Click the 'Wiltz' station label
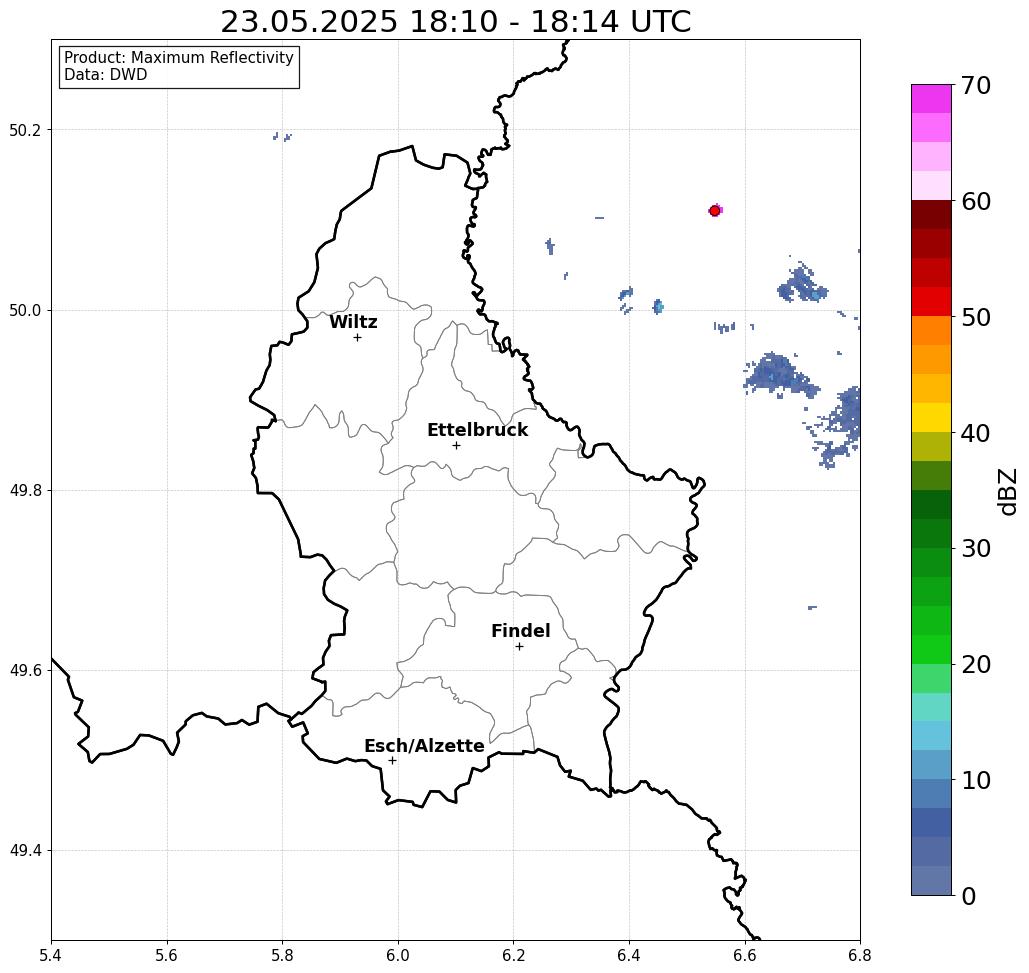1029x973 pixels. 353,322
